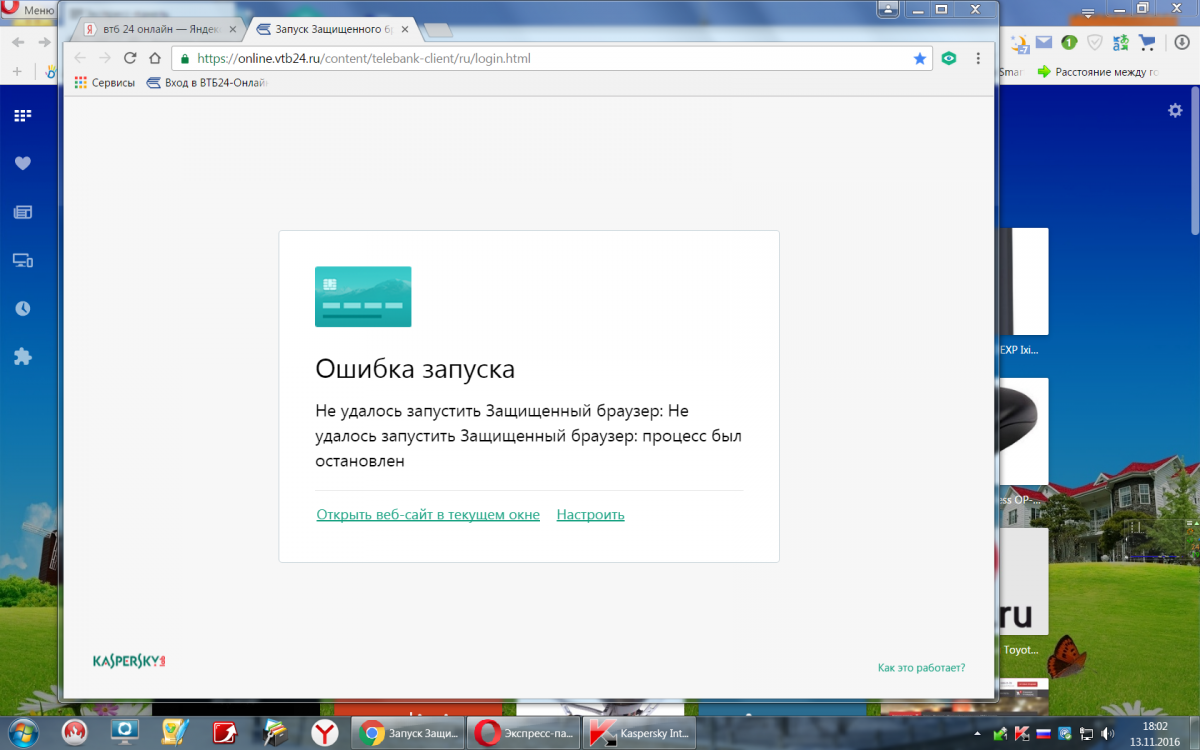This screenshot has width=1200, height=750.
Task: Open the notepad pencil icon on taskbar
Action: click(174, 733)
